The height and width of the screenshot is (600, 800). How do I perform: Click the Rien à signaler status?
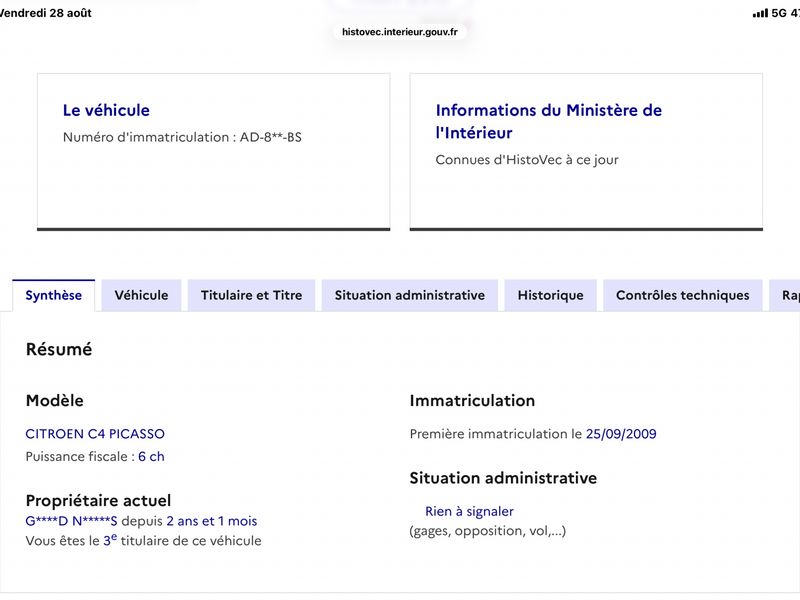pos(469,511)
